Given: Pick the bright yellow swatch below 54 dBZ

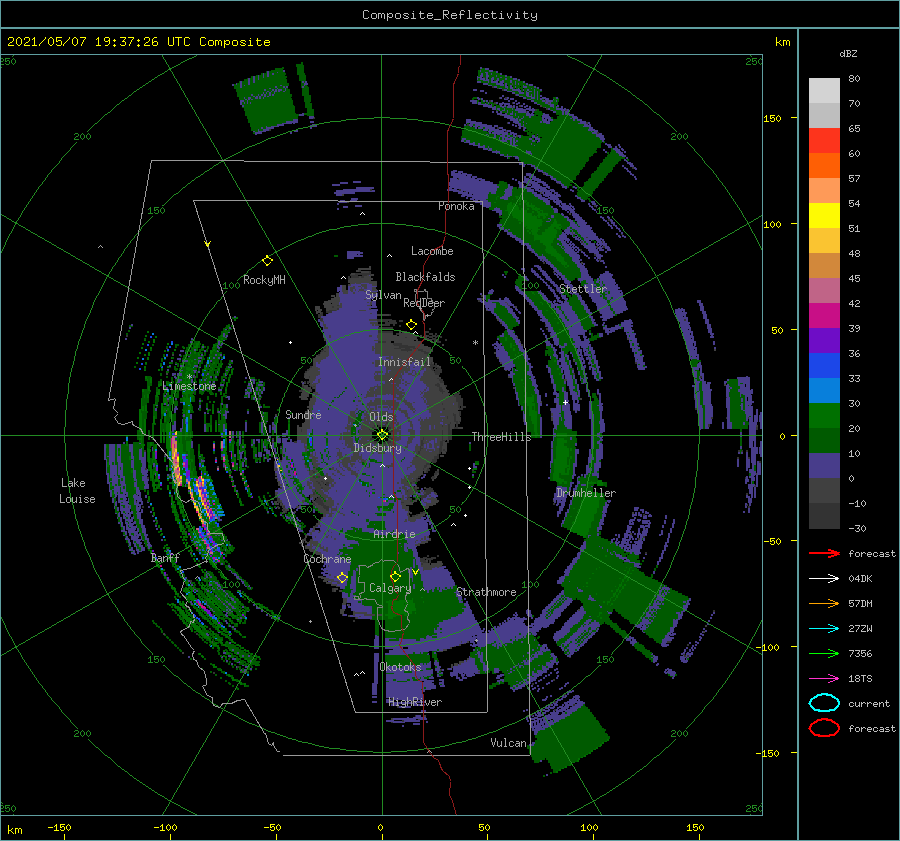Looking at the screenshot, I should pos(824,215).
